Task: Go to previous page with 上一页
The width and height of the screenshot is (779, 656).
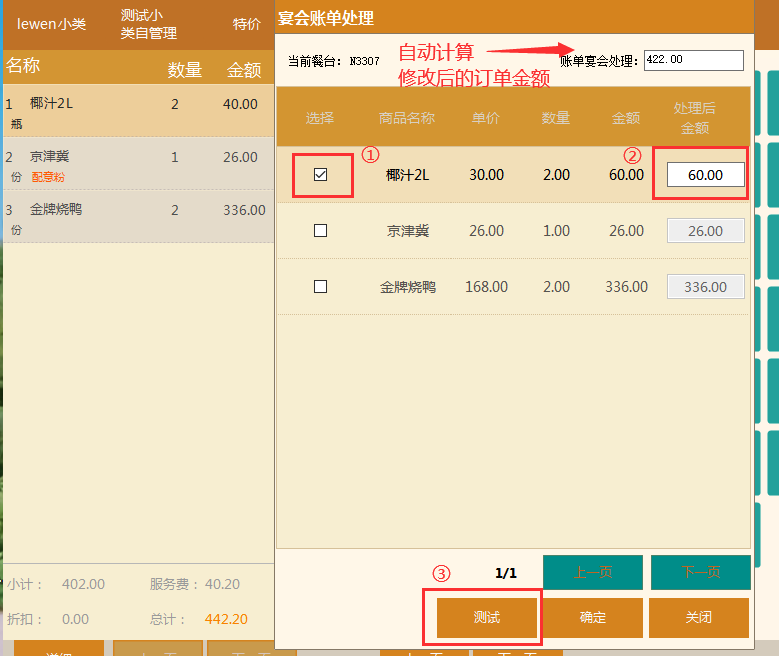Action: 592,572
